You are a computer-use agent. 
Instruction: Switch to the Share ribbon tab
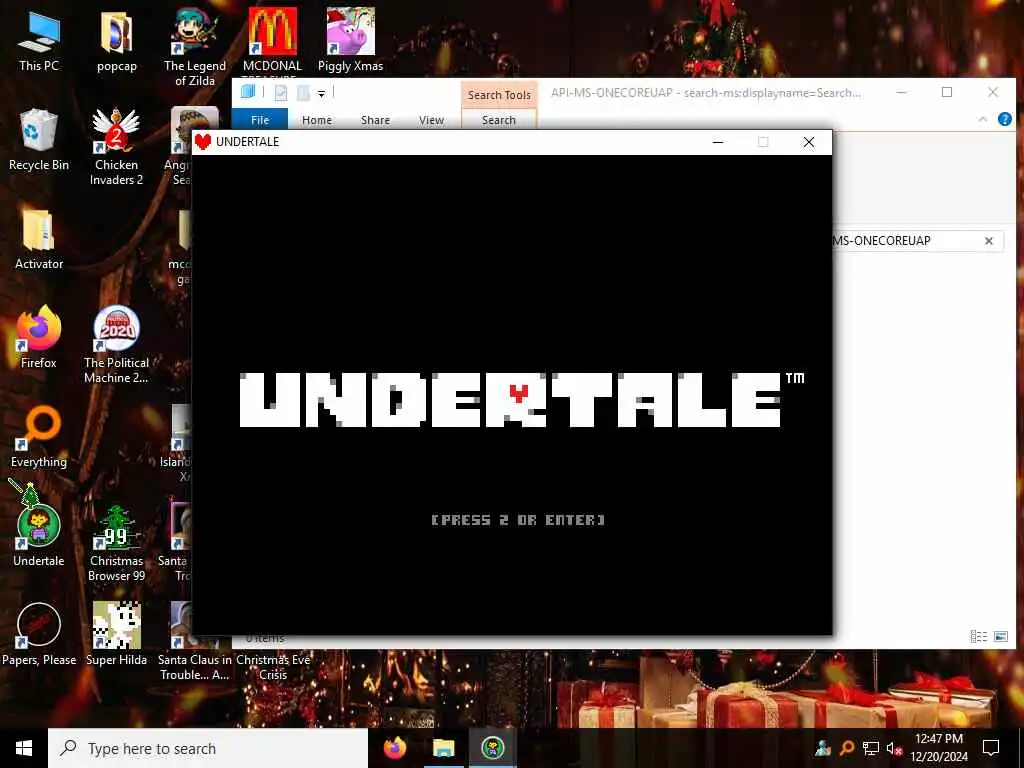click(x=376, y=120)
